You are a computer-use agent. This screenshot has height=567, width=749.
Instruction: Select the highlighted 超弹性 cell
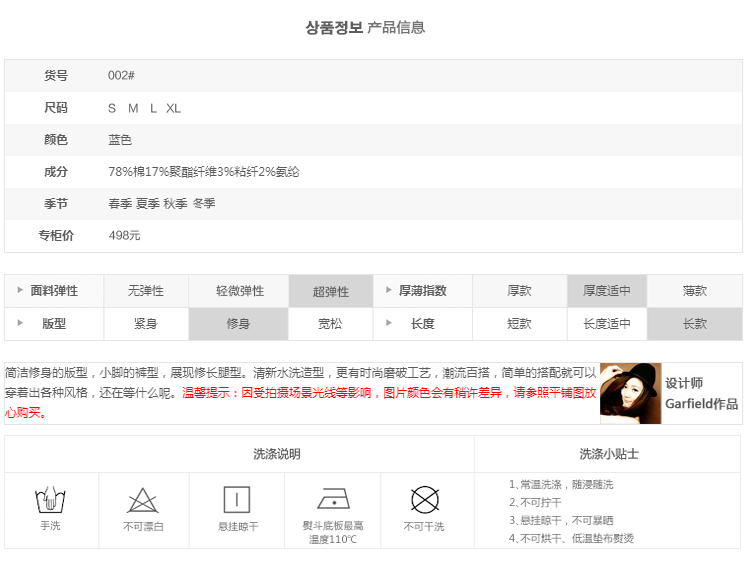coord(331,291)
